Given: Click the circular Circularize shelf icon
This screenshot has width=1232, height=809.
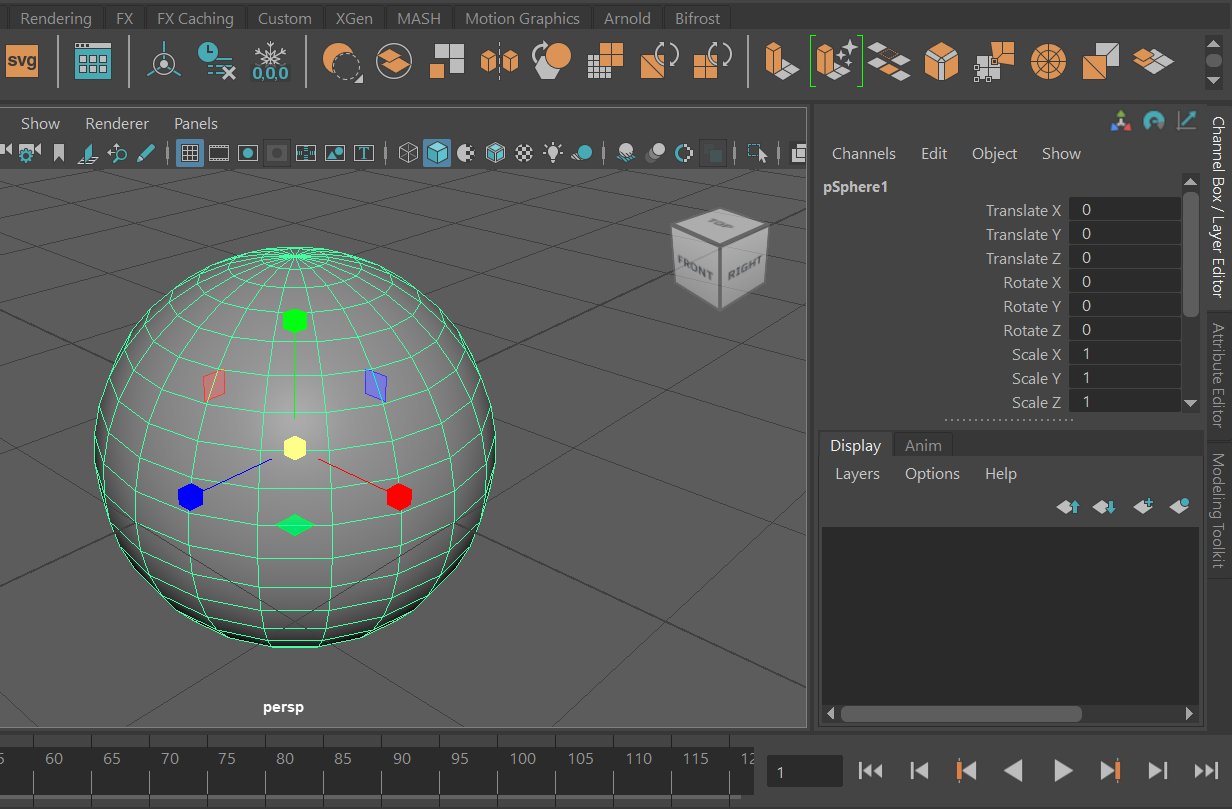Looking at the screenshot, I should (x=1049, y=61).
